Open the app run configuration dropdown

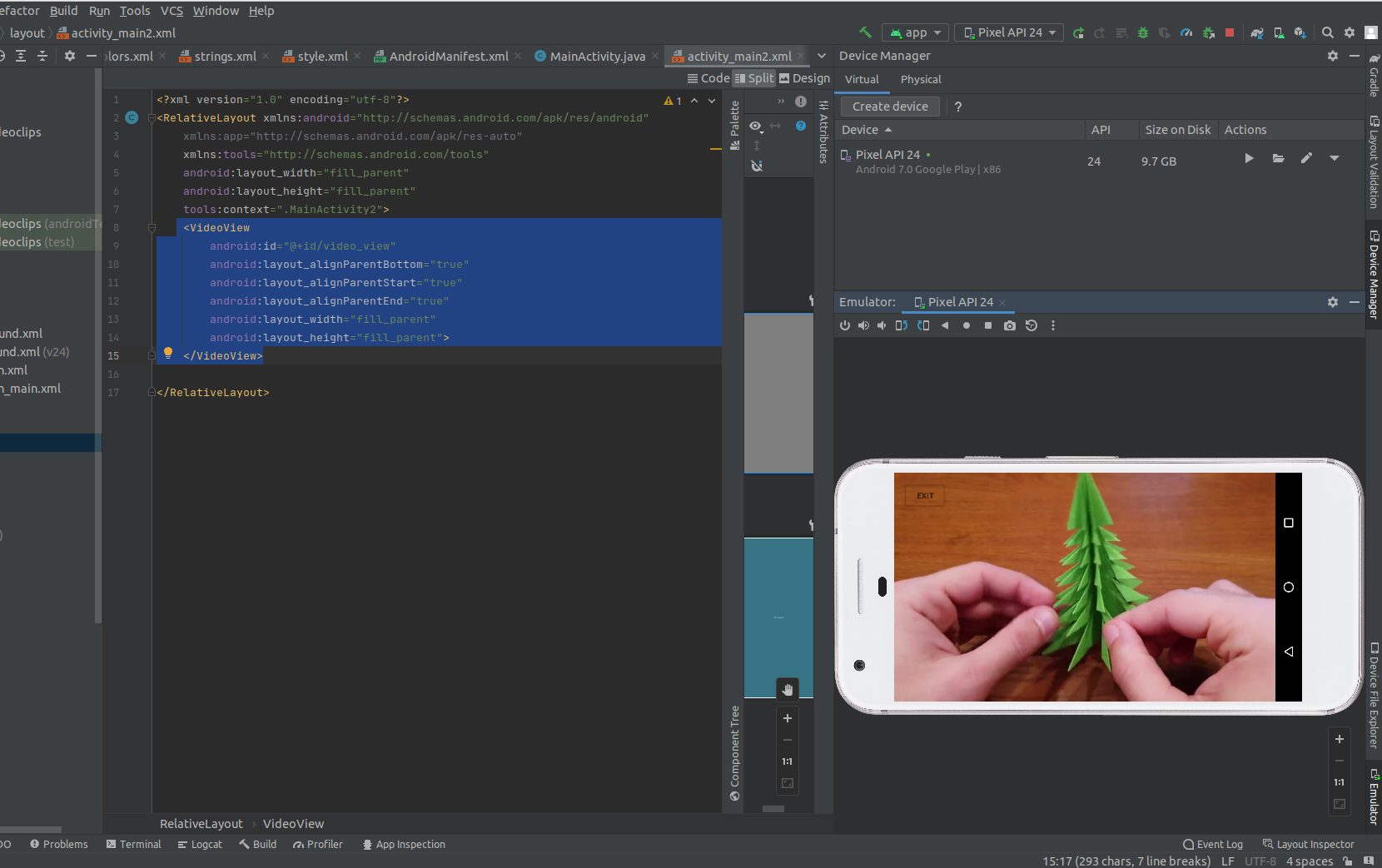915,32
